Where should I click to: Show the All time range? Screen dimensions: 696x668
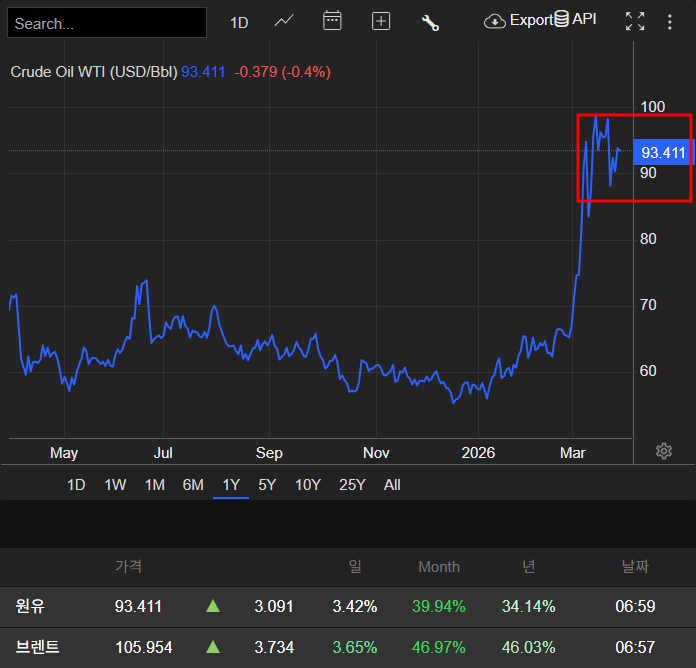click(x=392, y=485)
